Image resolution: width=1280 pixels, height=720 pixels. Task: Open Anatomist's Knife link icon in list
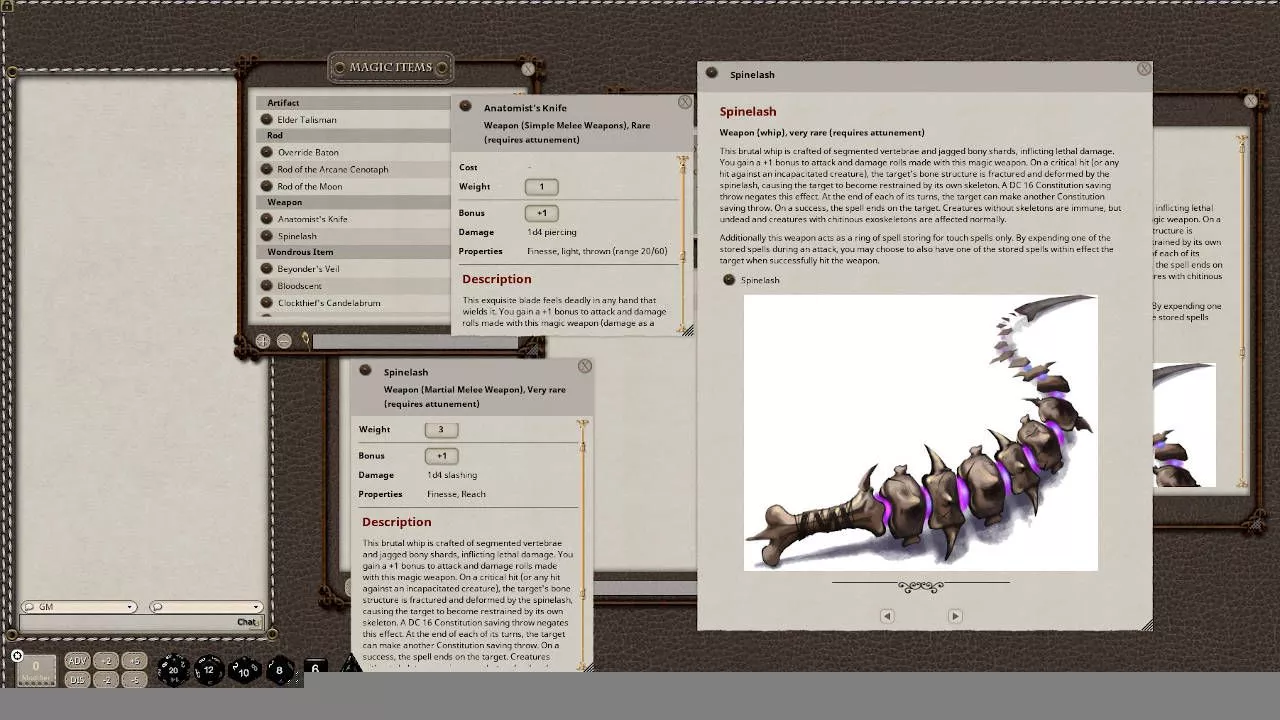[x=266, y=219]
